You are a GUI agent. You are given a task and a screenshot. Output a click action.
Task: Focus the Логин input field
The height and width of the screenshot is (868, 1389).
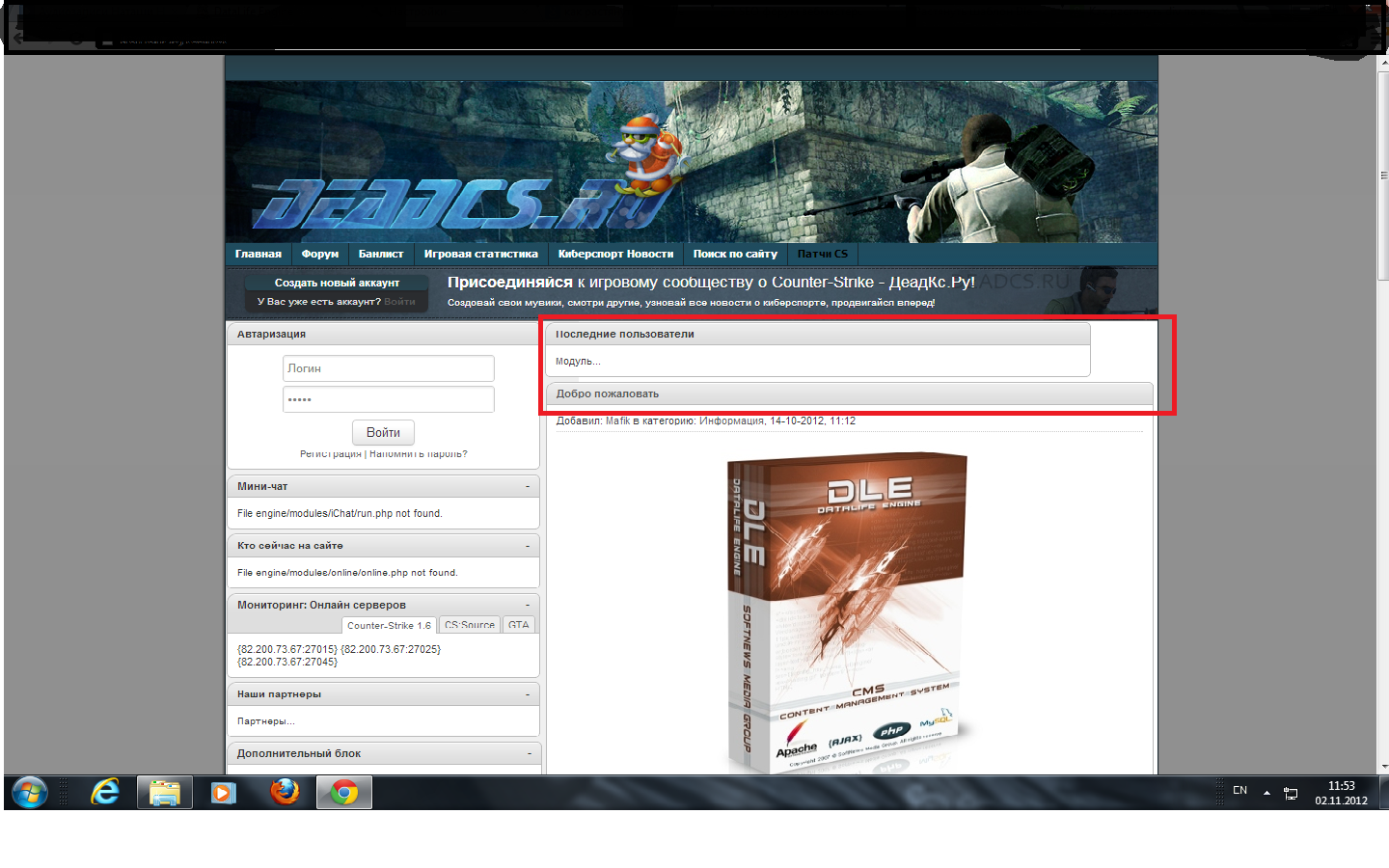point(389,368)
